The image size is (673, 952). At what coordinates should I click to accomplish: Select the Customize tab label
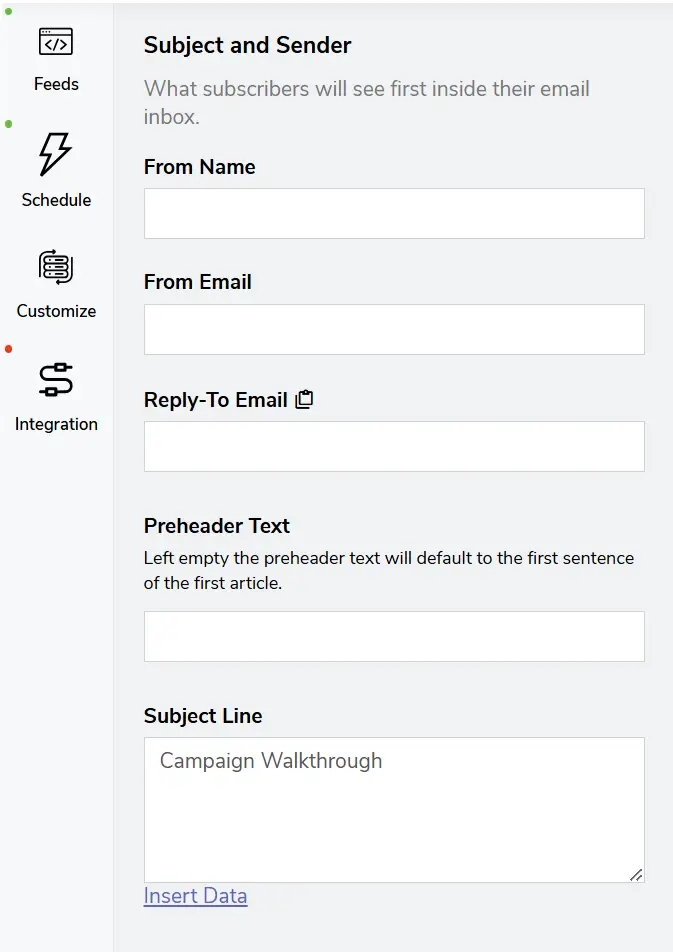tap(56, 311)
